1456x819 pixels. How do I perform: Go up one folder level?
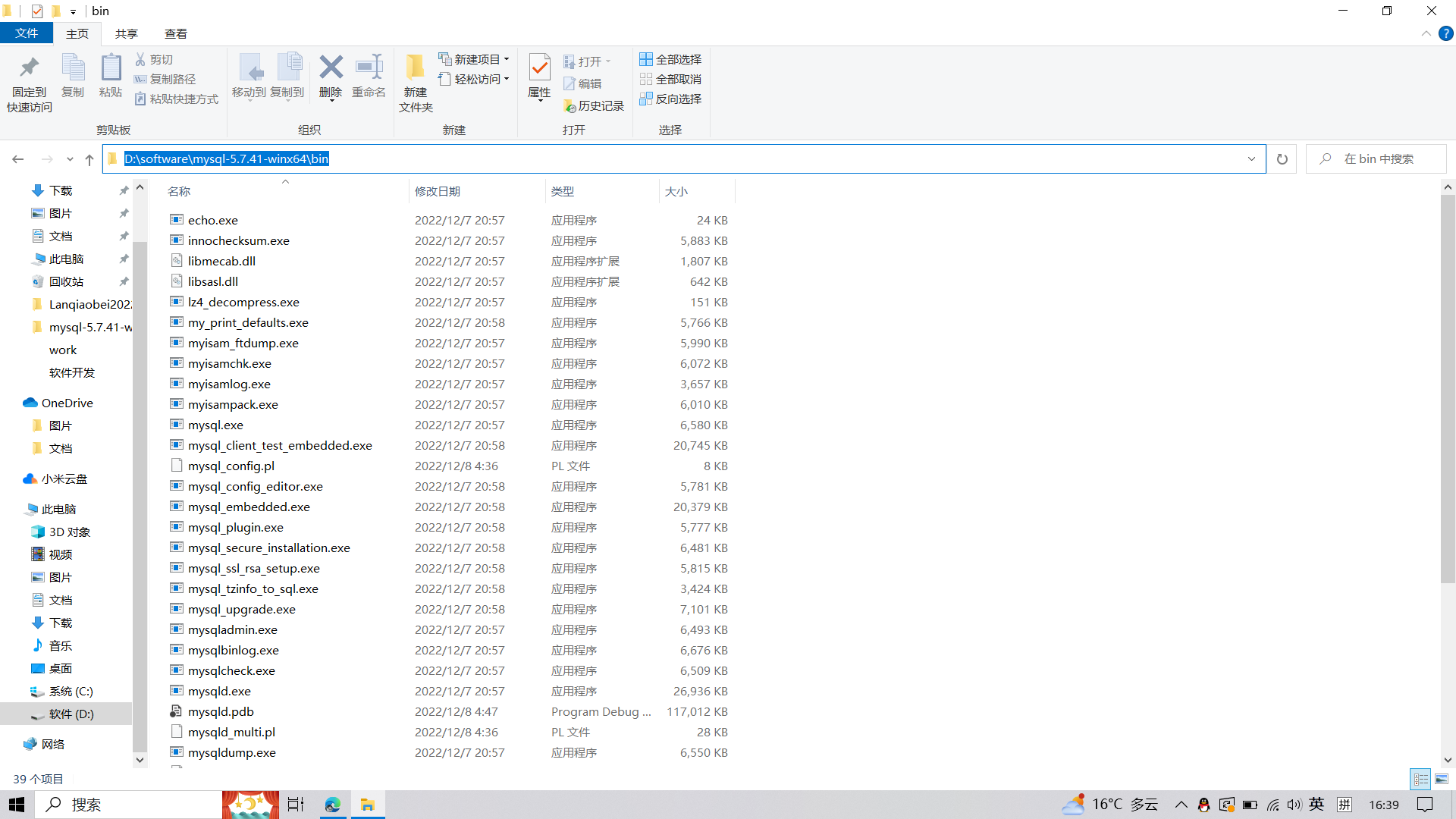[89, 159]
